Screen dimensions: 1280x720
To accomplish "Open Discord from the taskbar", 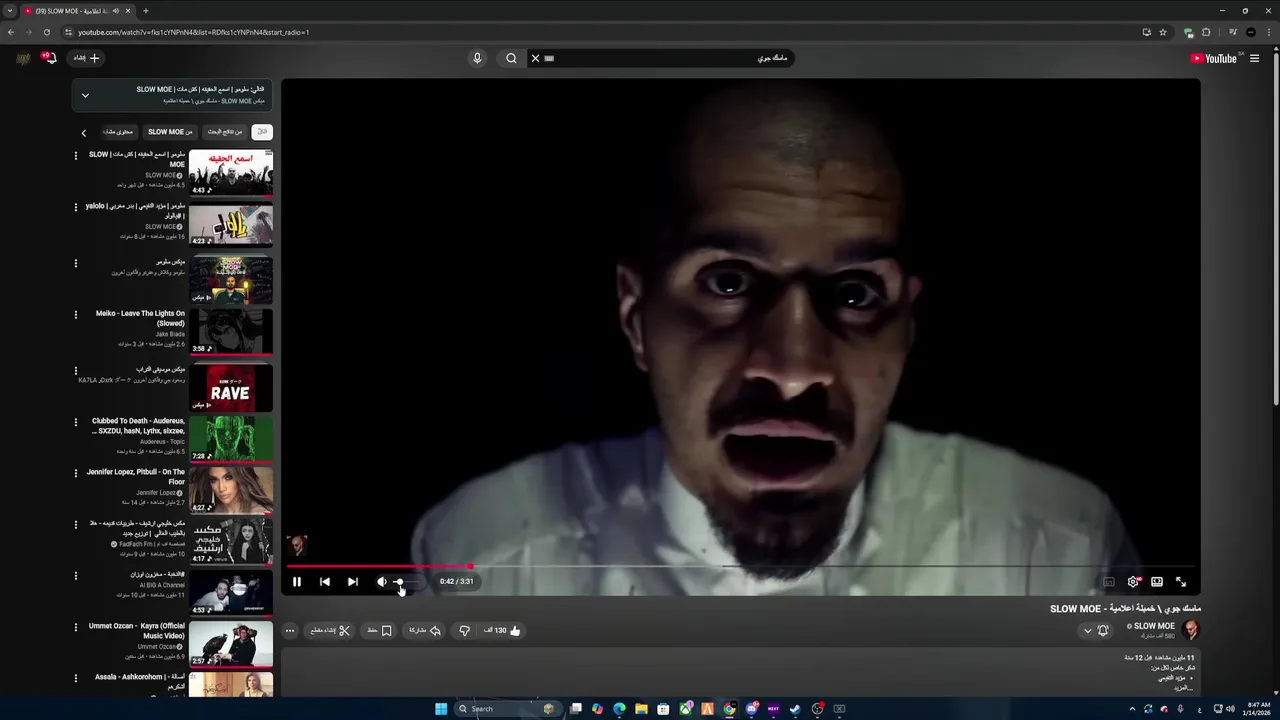I will pyautogui.click(x=751, y=709).
